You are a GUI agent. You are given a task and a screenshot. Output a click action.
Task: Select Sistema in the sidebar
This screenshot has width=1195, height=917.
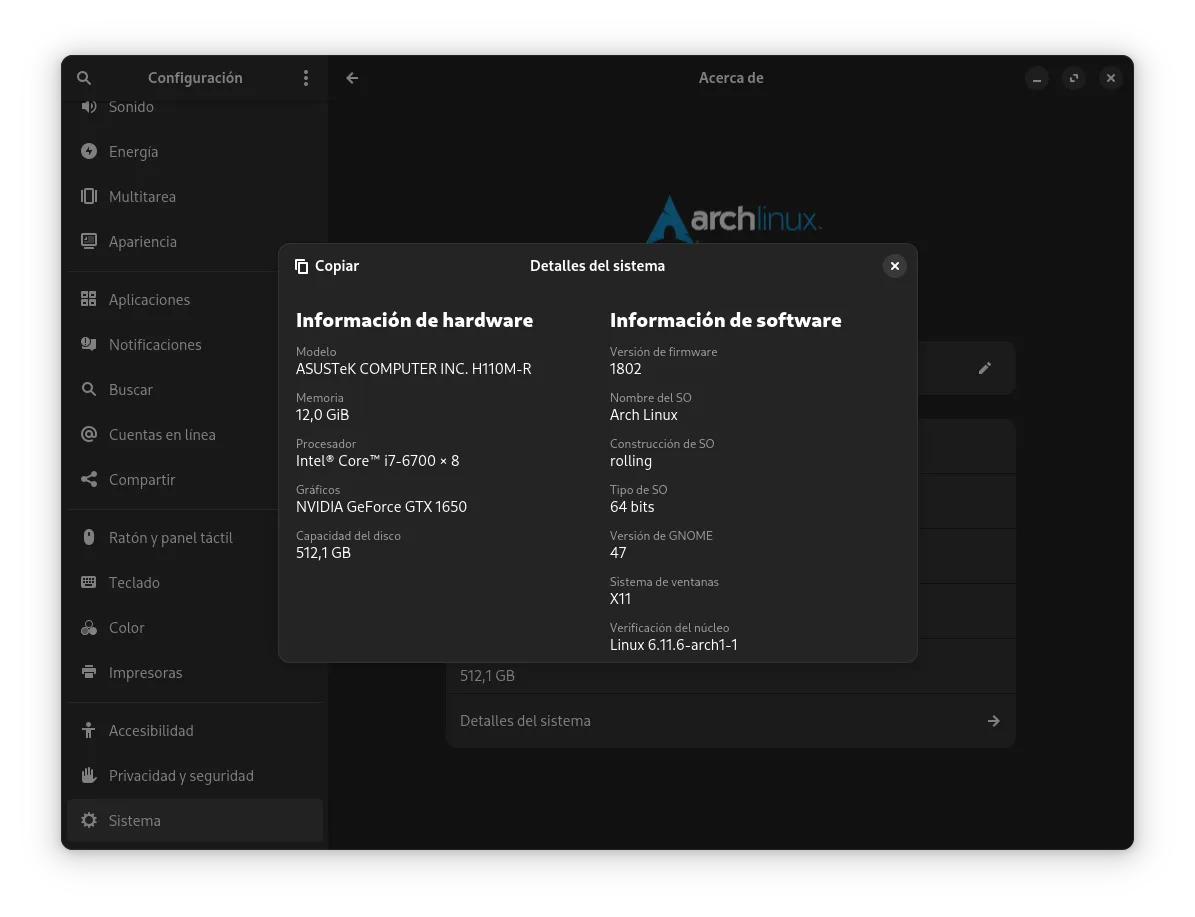click(x=195, y=820)
